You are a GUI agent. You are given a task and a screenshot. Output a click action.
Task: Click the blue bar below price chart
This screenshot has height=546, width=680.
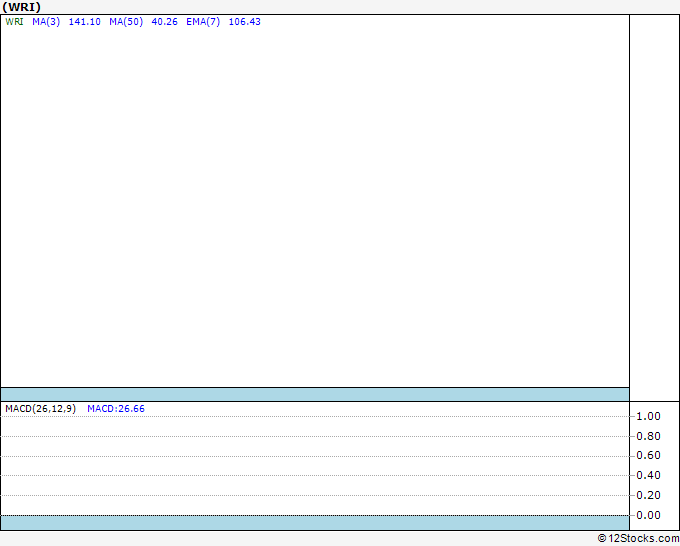(315, 395)
